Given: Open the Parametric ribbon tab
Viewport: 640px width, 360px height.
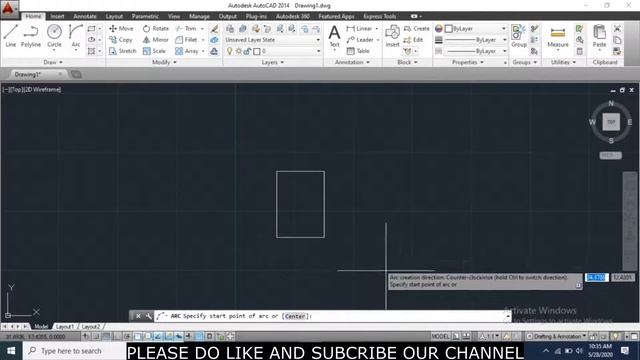Looking at the screenshot, I should 145,16.
